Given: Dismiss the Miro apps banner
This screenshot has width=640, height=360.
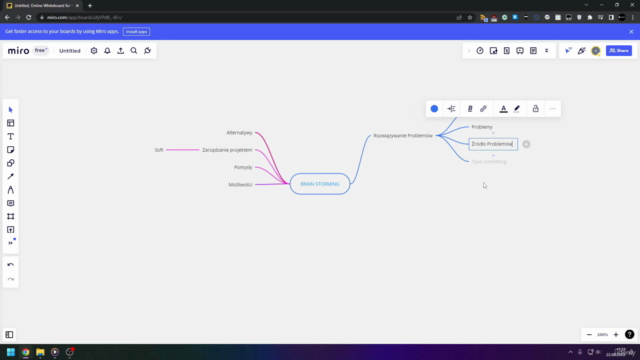Looking at the screenshot, I should (x=631, y=31).
